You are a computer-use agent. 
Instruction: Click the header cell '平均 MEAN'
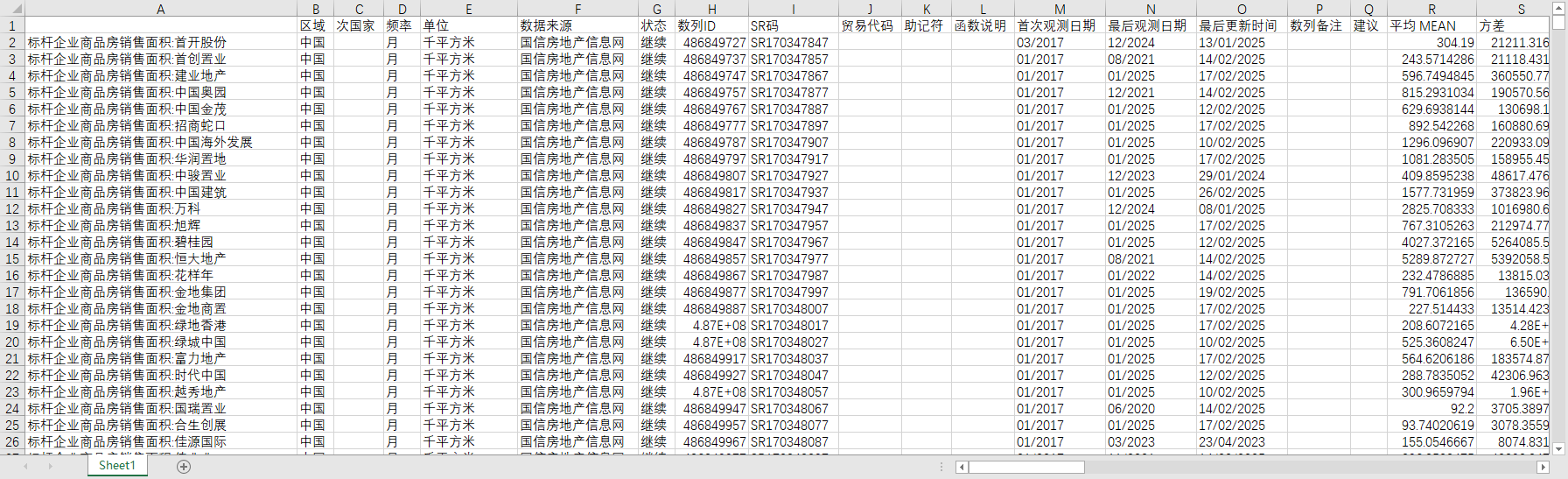1431,25
